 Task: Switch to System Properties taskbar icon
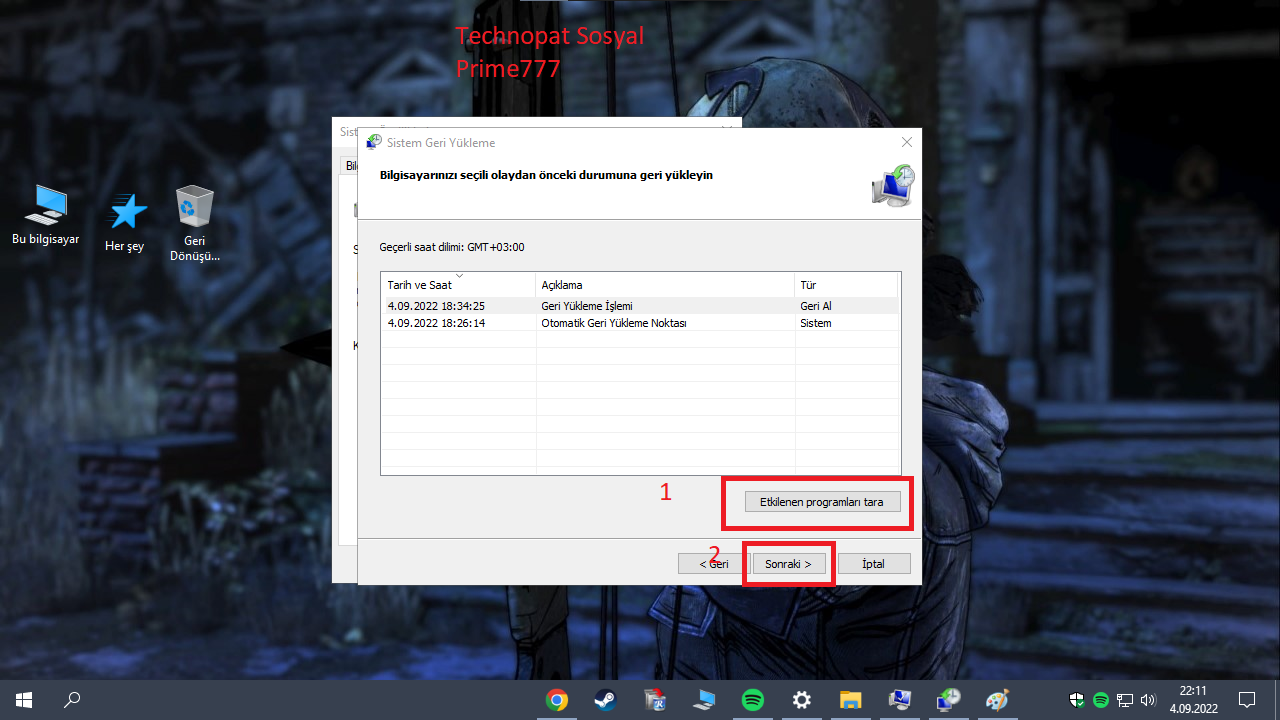899,700
